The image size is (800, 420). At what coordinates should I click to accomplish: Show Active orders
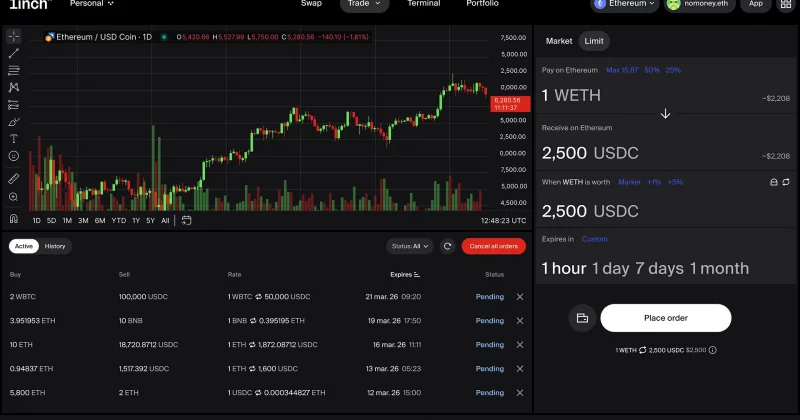23,246
